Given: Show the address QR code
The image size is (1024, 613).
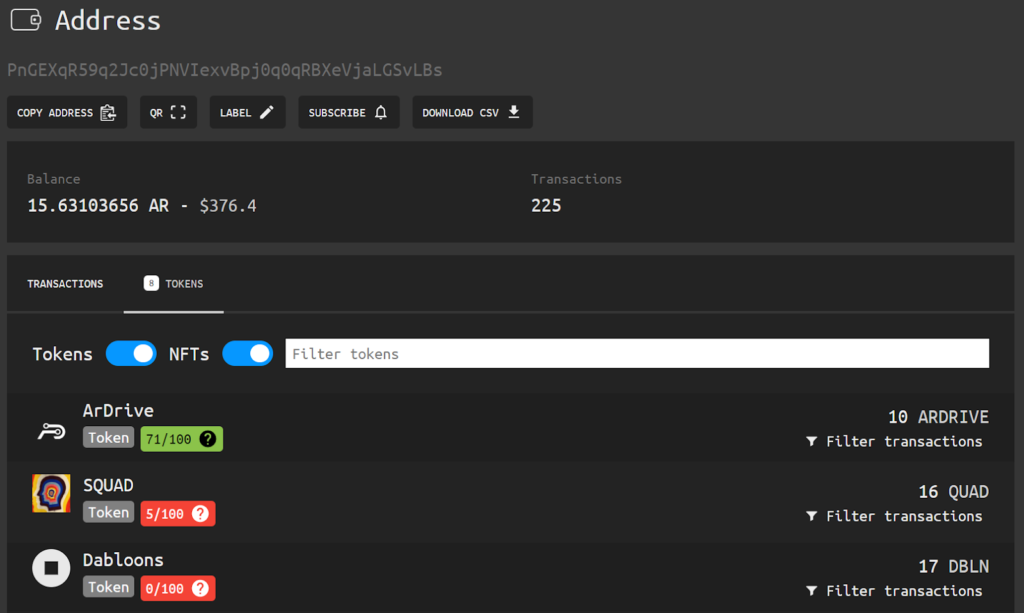Looking at the screenshot, I should [168, 113].
